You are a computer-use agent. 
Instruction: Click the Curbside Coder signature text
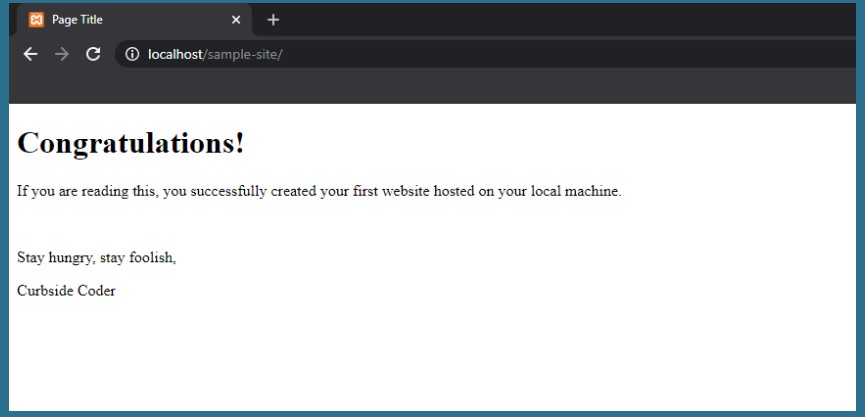(x=66, y=291)
